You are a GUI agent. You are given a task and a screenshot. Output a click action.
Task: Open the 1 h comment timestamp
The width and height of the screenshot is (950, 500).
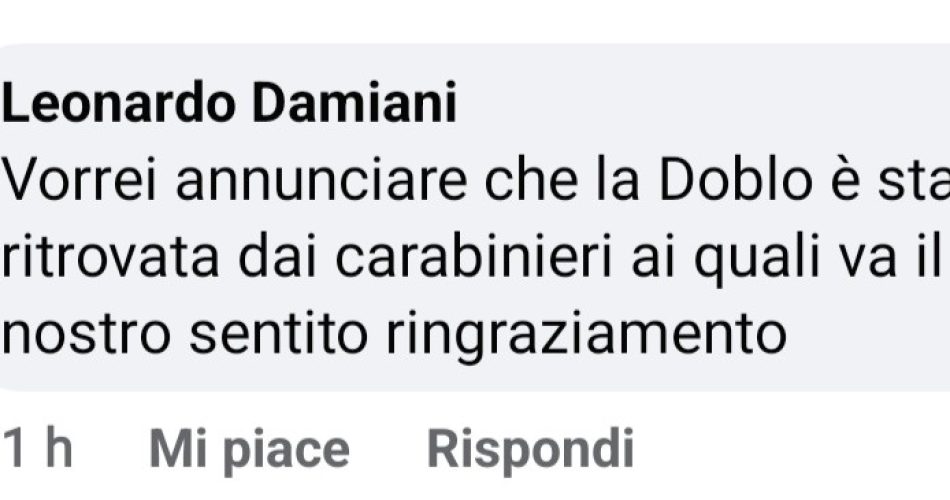click(38, 448)
